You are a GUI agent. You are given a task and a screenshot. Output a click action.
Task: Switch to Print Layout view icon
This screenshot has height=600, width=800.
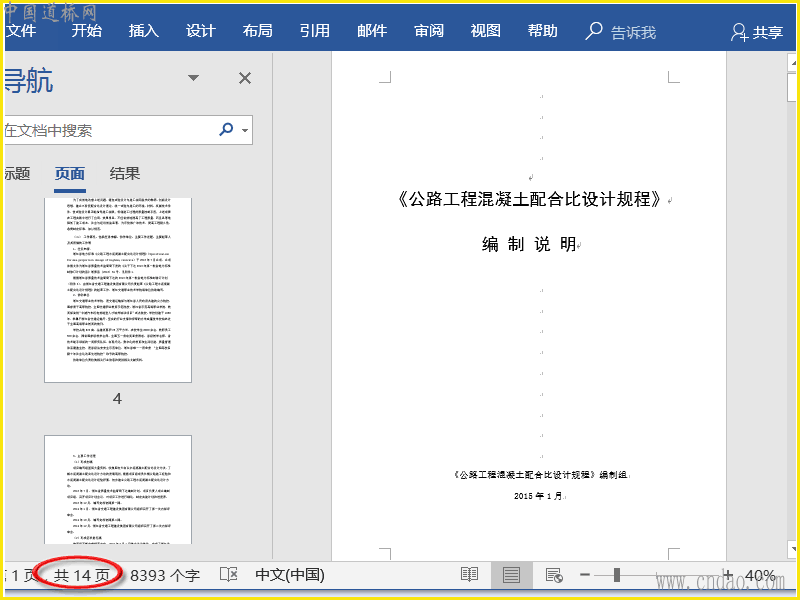[511, 574]
